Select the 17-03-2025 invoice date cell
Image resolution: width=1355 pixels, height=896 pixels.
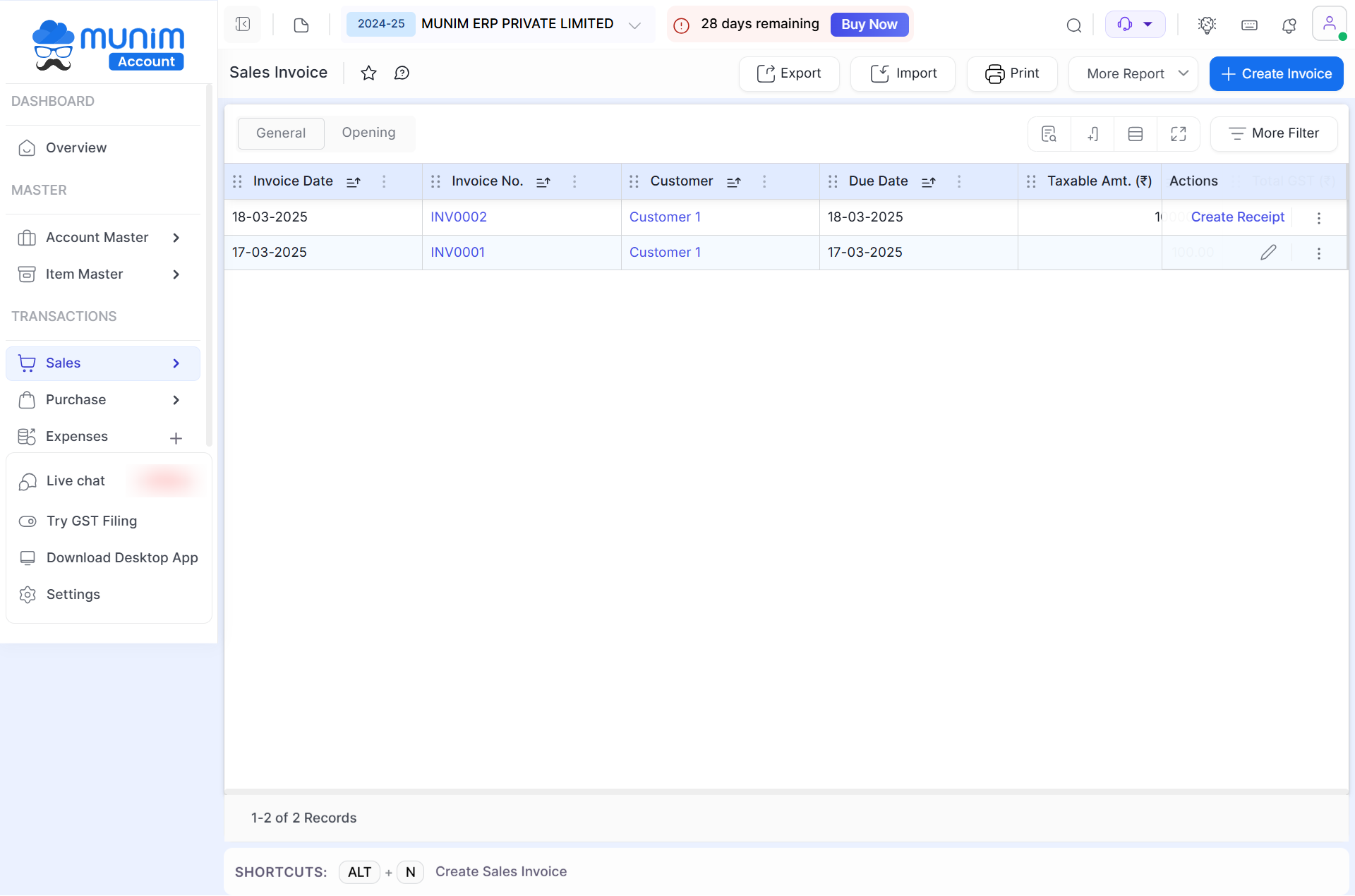click(x=323, y=253)
